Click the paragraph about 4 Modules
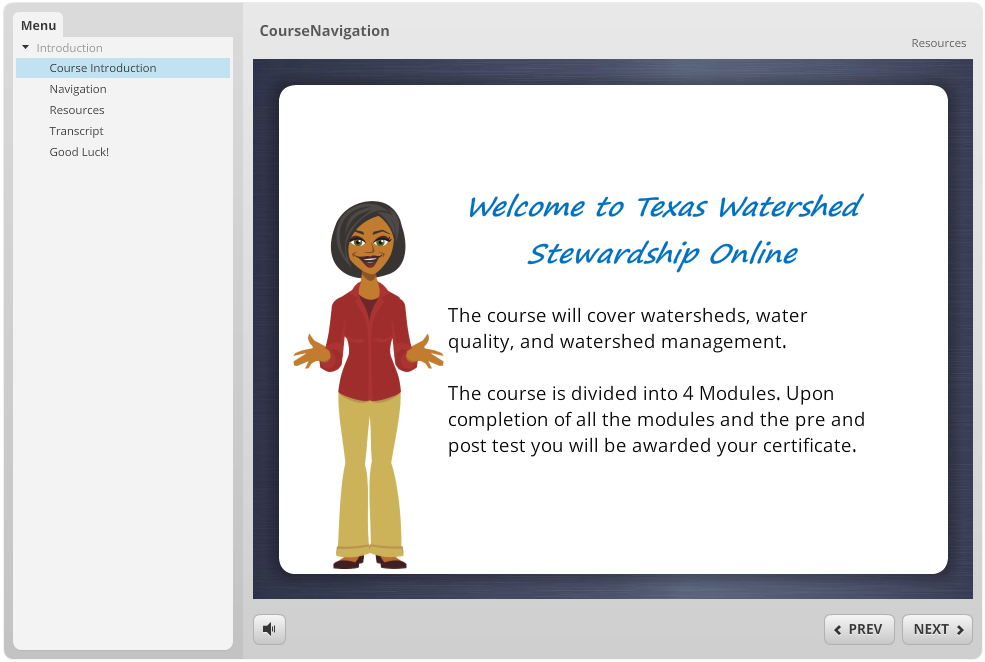 656,419
